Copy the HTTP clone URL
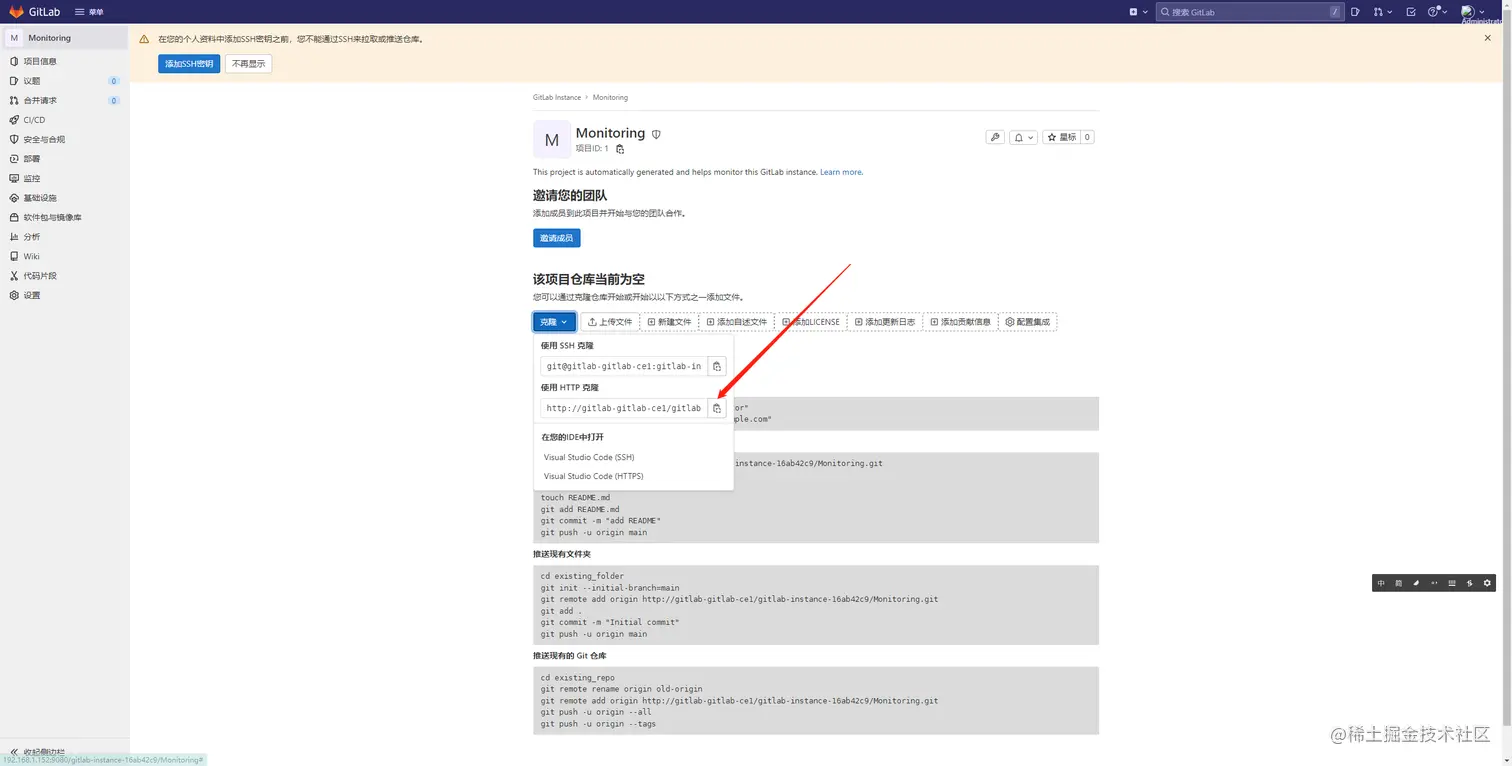Image resolution: width=1512 pixels, height=766 pixels. pos(717,409)
